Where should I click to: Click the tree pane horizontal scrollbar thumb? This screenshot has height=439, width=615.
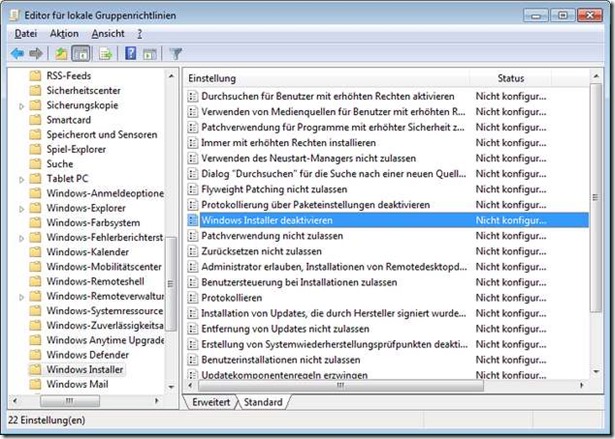(69, 401)
